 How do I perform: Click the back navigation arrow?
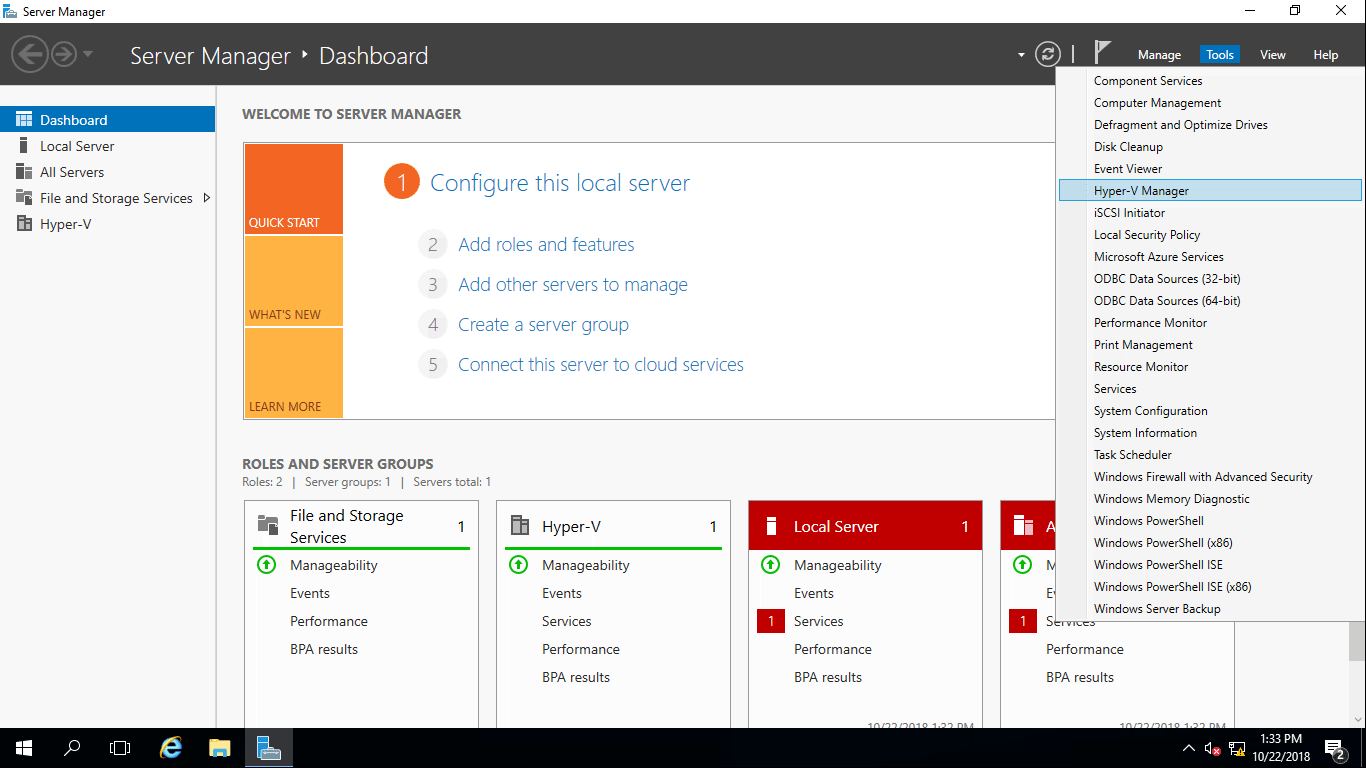(x=31, y=53)
